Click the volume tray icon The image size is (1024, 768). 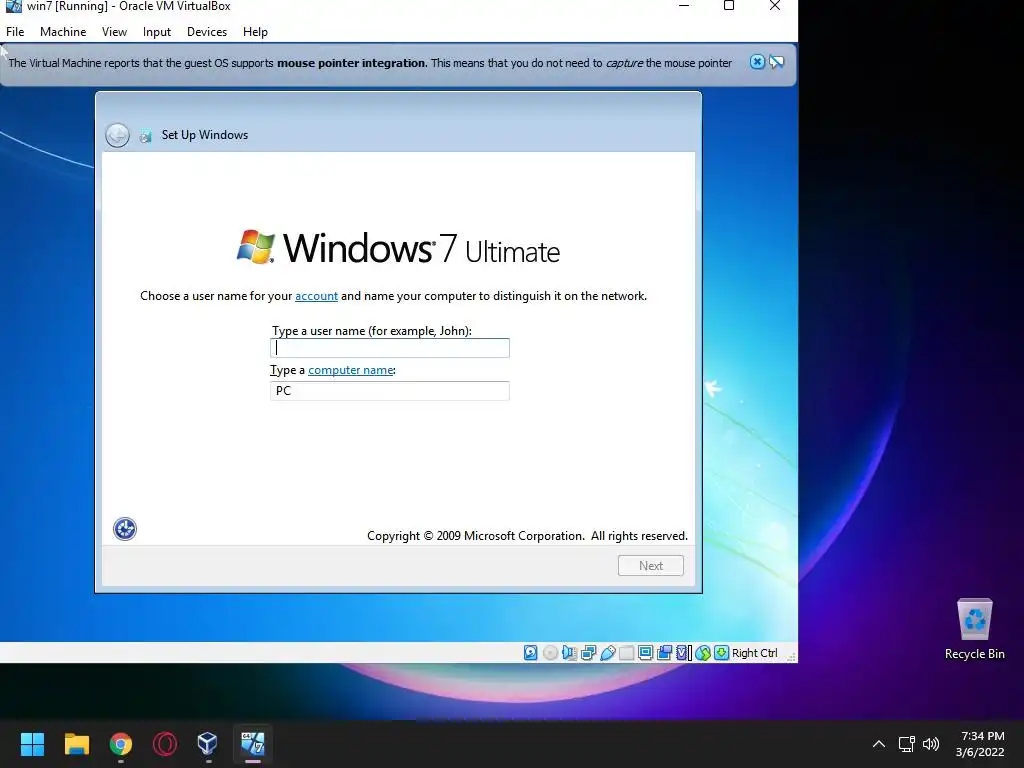931,744
